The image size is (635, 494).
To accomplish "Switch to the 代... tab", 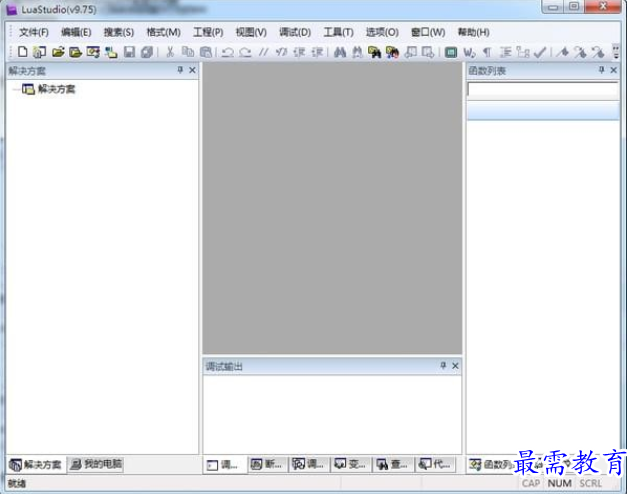I will (x=435, y=464).
